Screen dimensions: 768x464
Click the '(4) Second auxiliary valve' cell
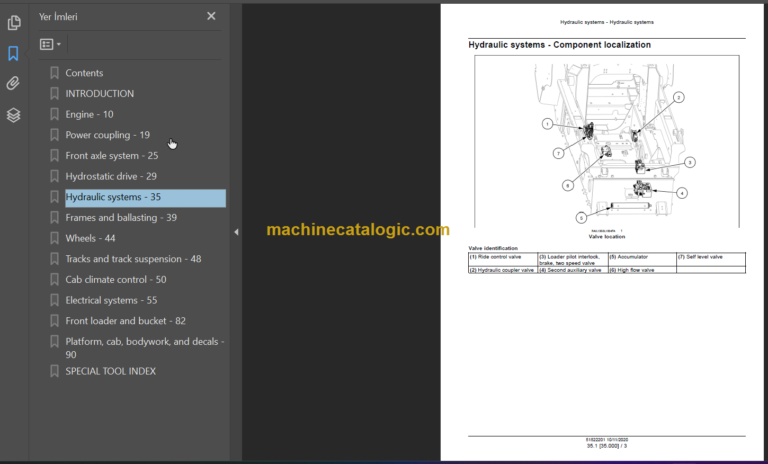click(x=573, y=270)
